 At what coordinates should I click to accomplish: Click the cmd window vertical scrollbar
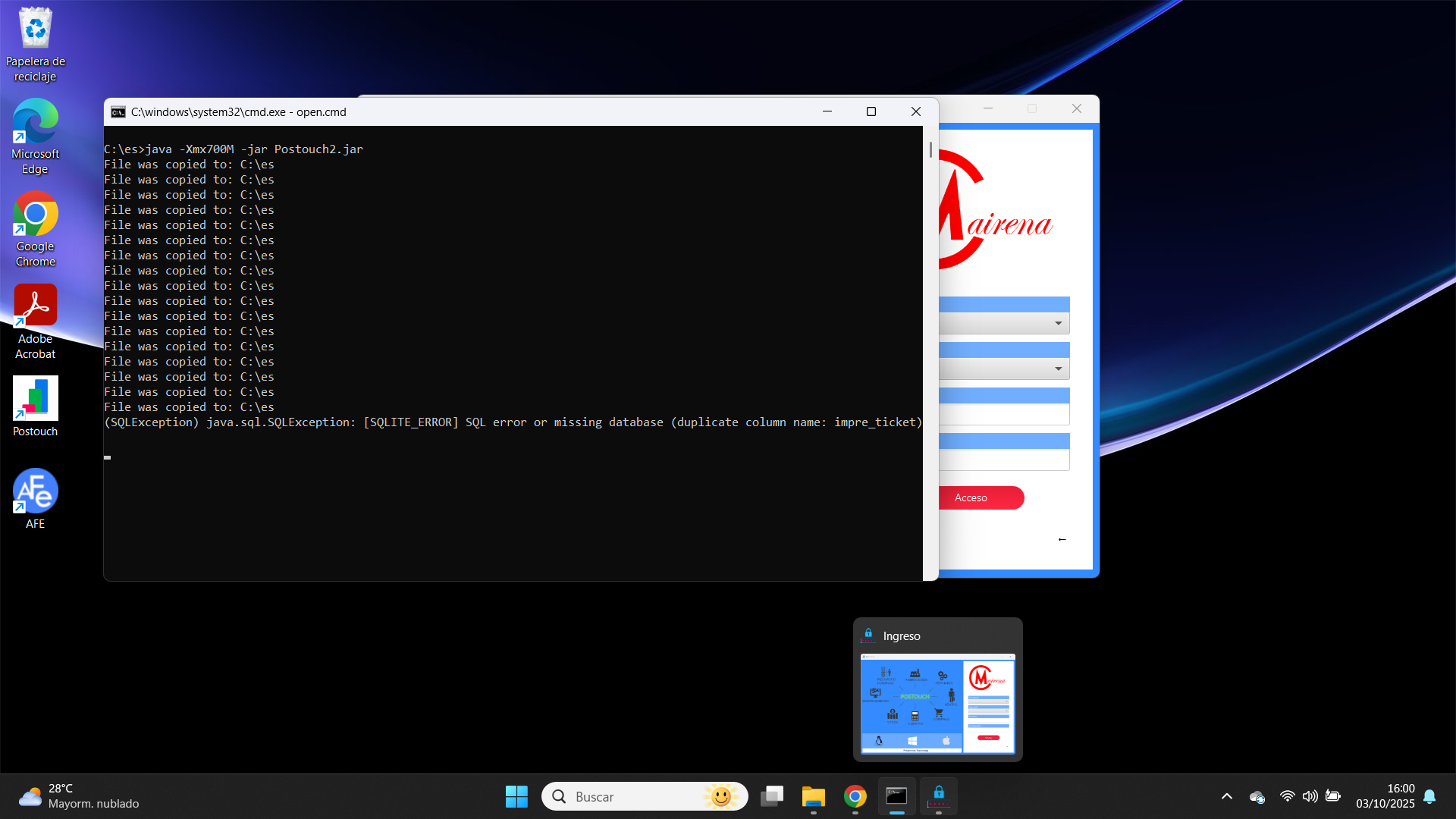coord(930,149)
